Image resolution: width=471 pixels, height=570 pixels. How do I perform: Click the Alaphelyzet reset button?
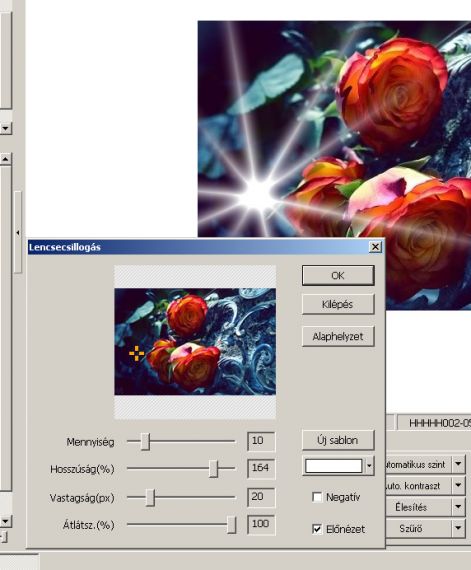338,336
